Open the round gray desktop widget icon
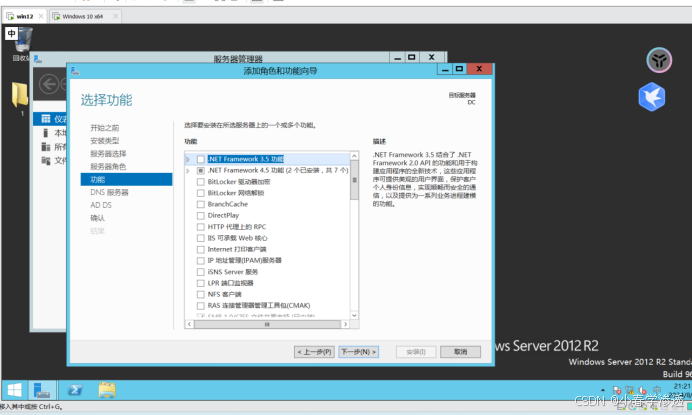This screenshot has width=692, height=415. coord(659,60)
